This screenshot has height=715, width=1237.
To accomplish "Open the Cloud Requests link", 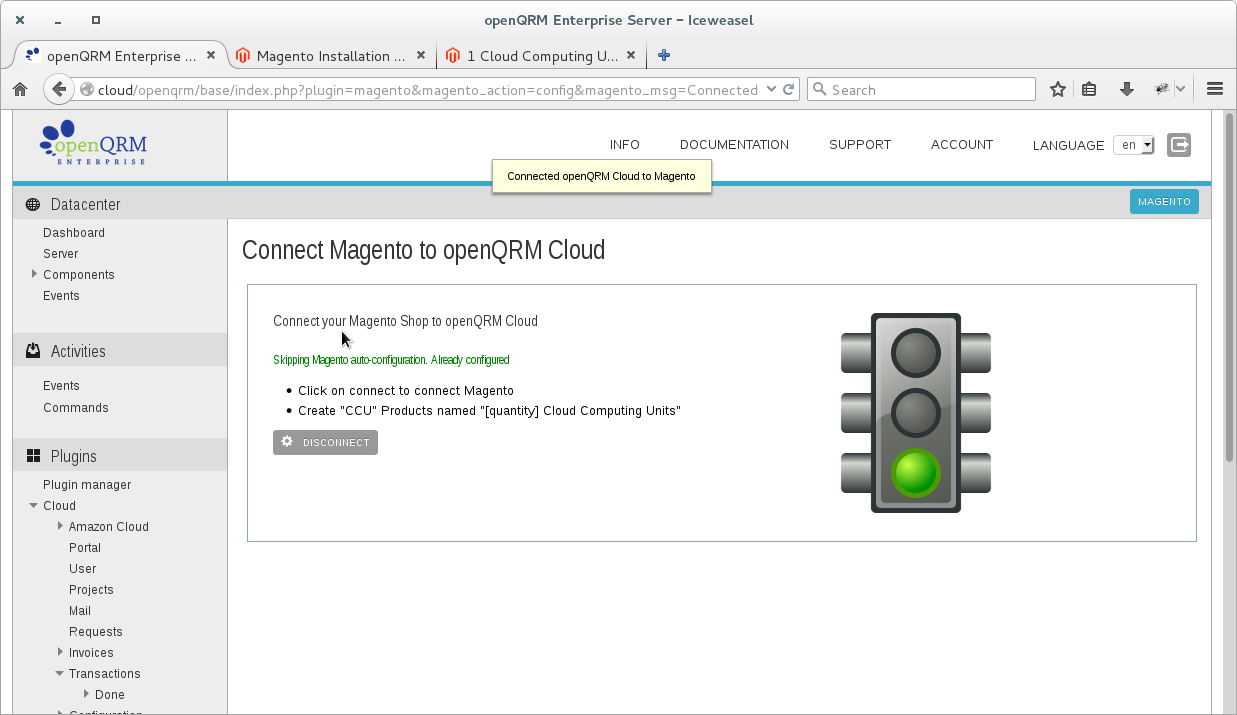I will click(x=96, y=632).
